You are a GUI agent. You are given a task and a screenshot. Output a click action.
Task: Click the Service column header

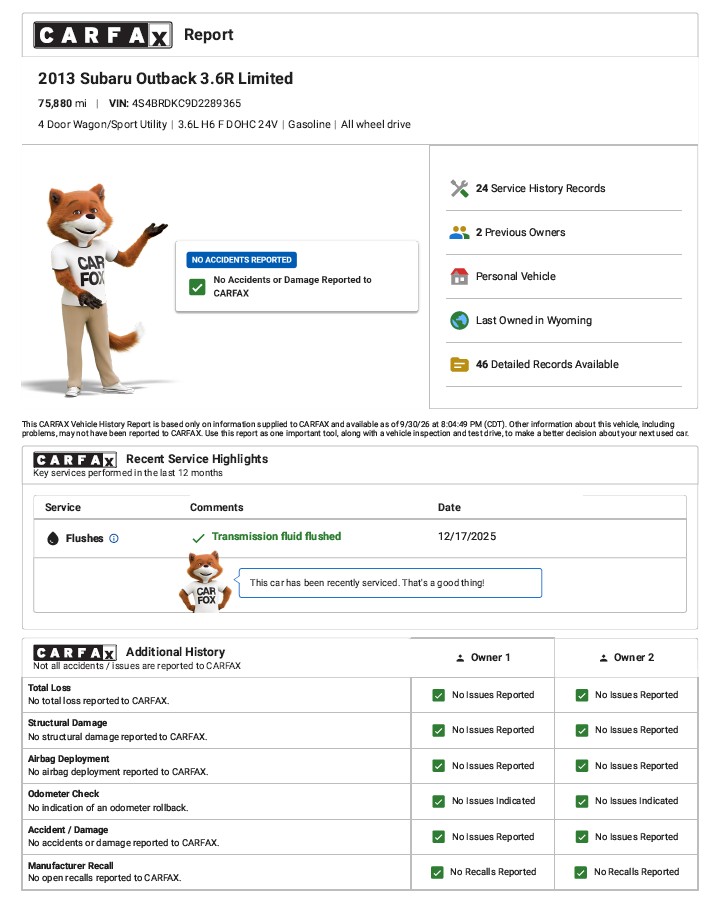click(x=63, y=508)
